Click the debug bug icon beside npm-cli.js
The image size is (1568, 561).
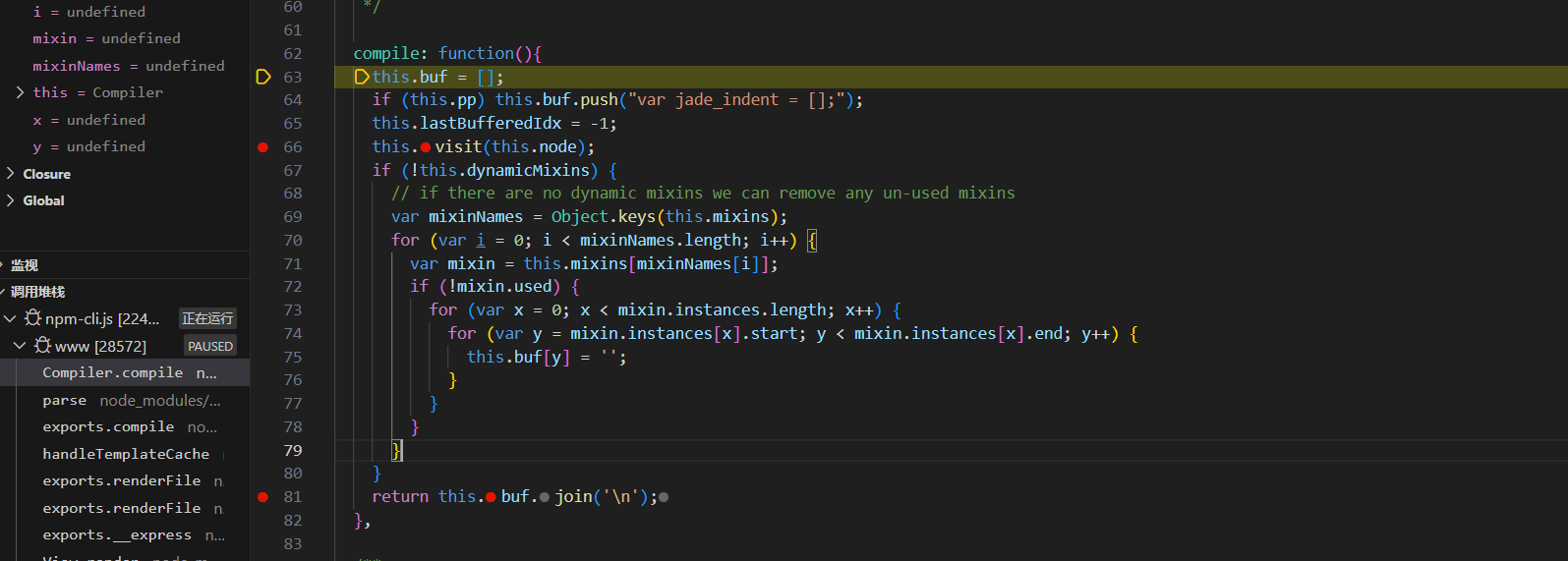(x=33, y=318)
